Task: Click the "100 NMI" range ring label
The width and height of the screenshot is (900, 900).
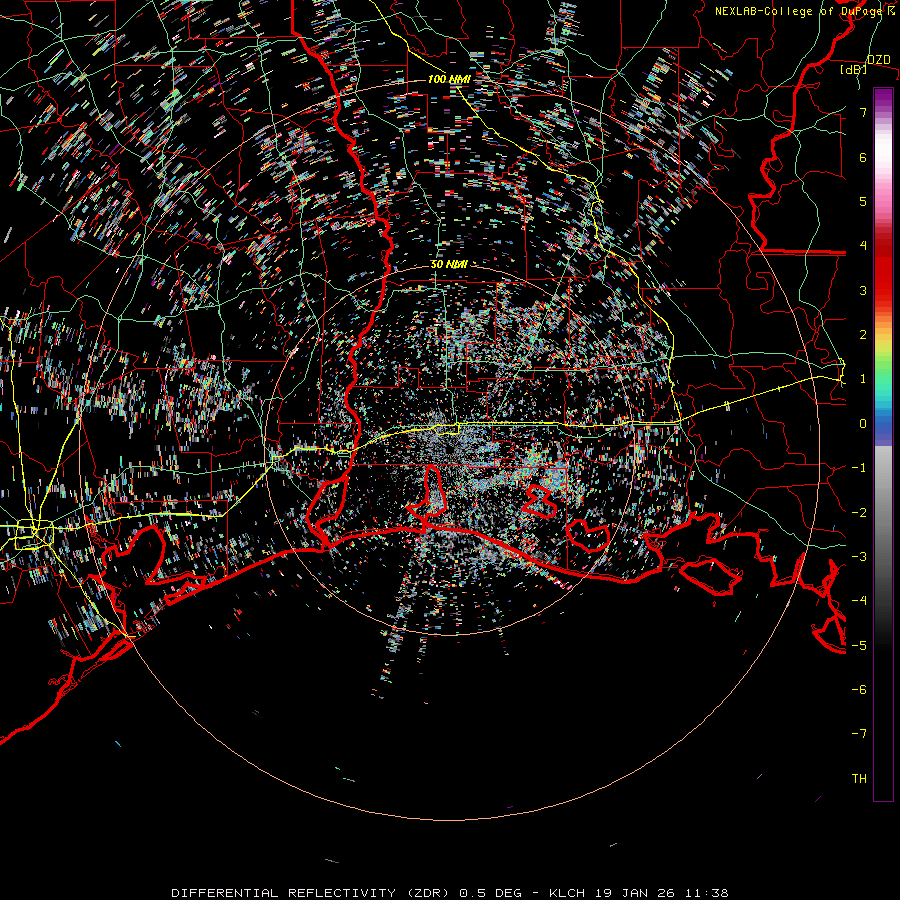Action: [449, 79]
